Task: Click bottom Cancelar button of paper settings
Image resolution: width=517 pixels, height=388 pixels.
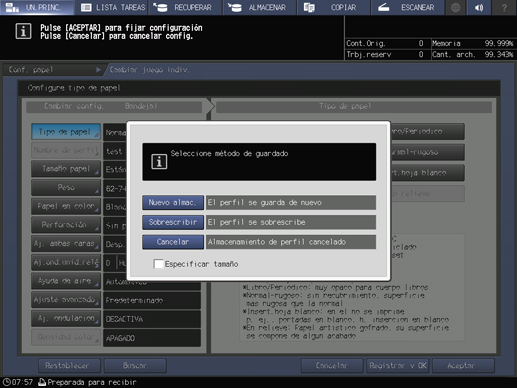Action: click(x=332, y=366)
